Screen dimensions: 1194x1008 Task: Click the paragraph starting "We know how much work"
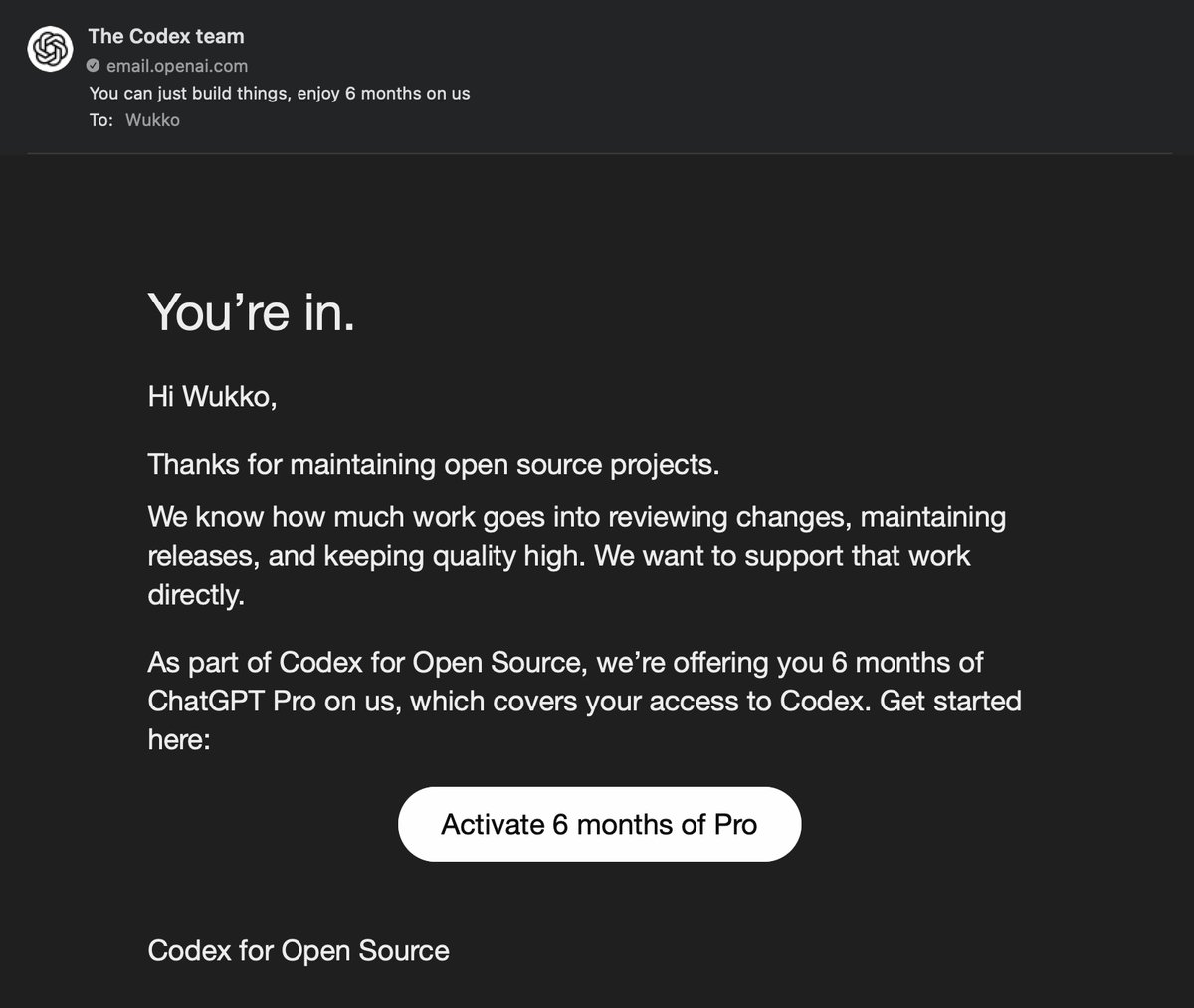click(x=576, y=517)
